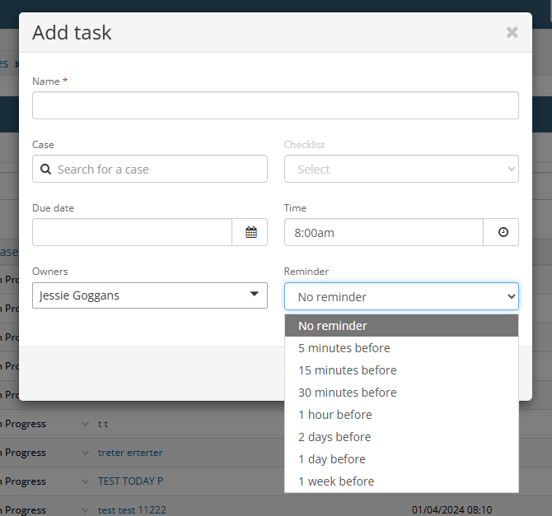Select No reminder option
552x516 pixels.
point(401,326)
